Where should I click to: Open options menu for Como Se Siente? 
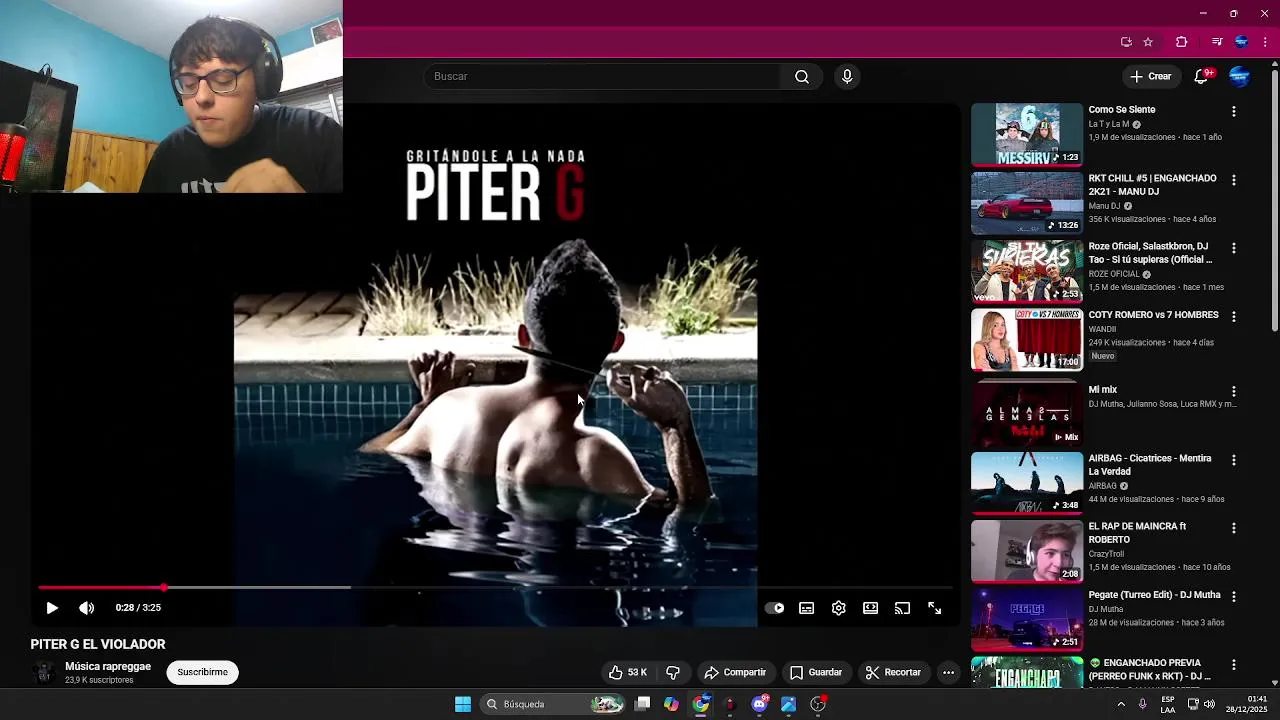1233,112
